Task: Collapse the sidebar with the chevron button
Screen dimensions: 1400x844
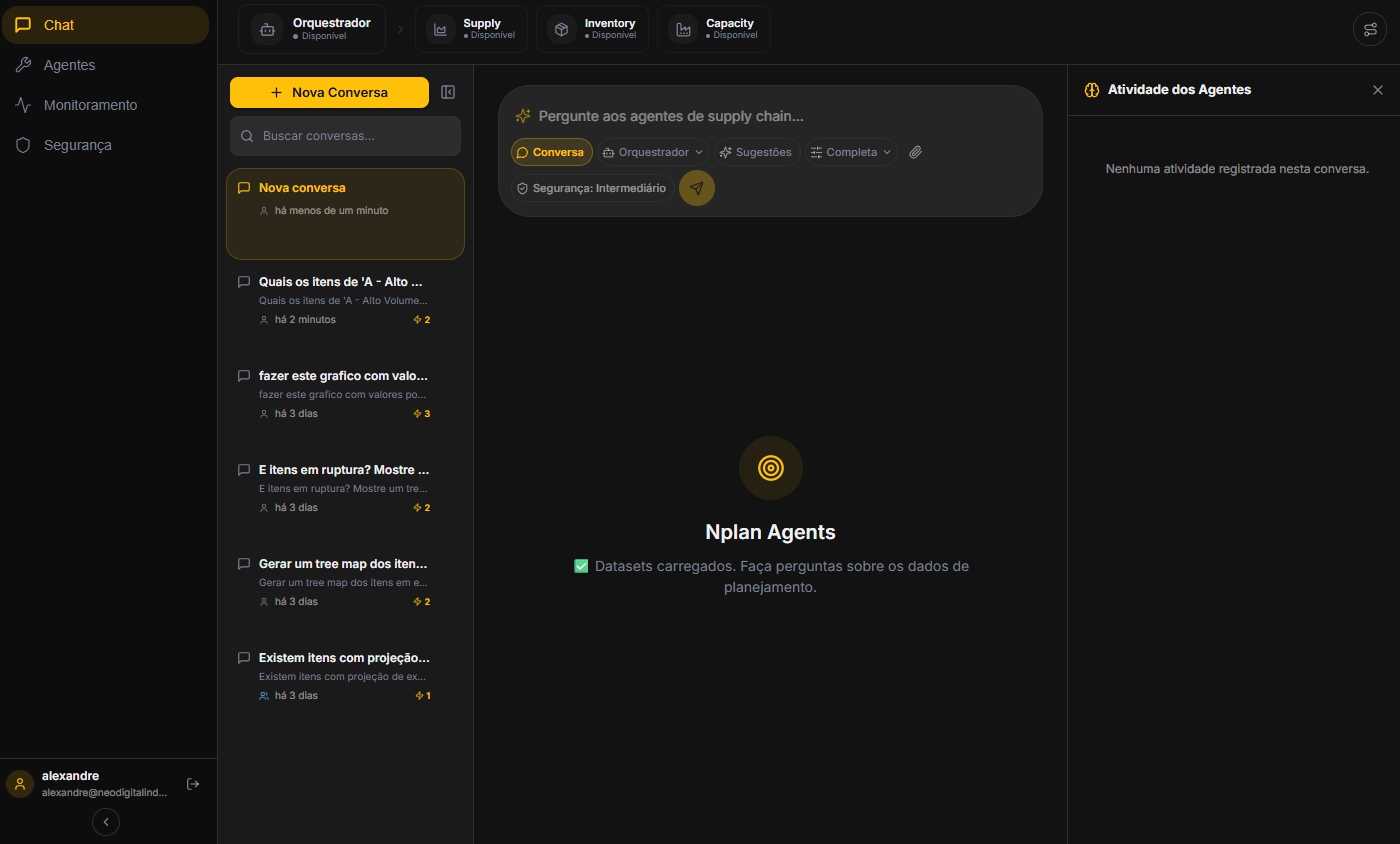Action: click(x=106, y=822)
